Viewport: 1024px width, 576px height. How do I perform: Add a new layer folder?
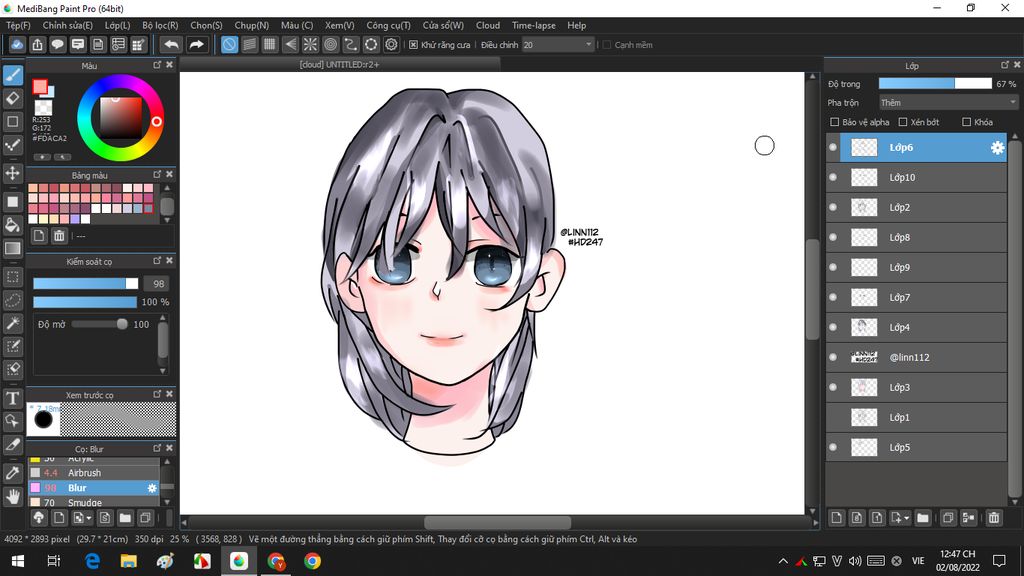tap(923, 518)
